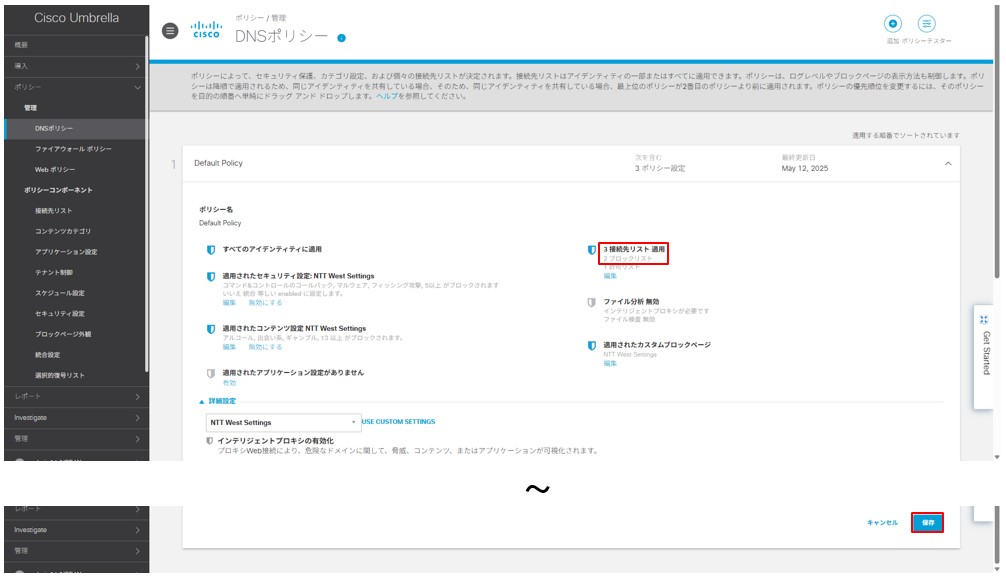The width and height of the screenshot is (1006, 577).
Task: Click the shield icon for すべてのアイデンティティに適用
Action: (x=210, y=250)
